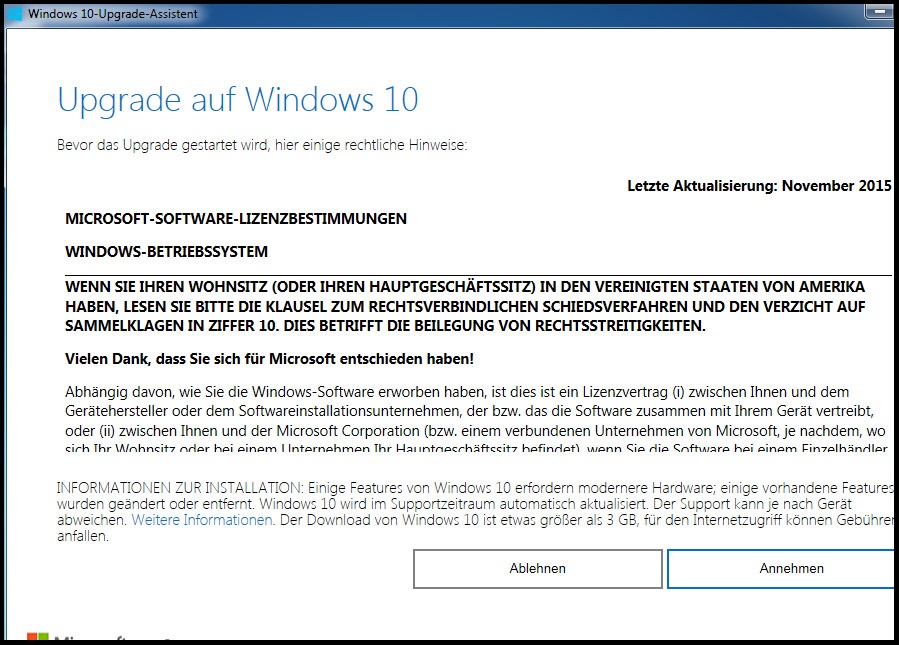This screenshot has height=645, width=899.
Task: Click the SAMMELKLAGEN IN ZIFFER 10 line
Action: pos(385,326)
